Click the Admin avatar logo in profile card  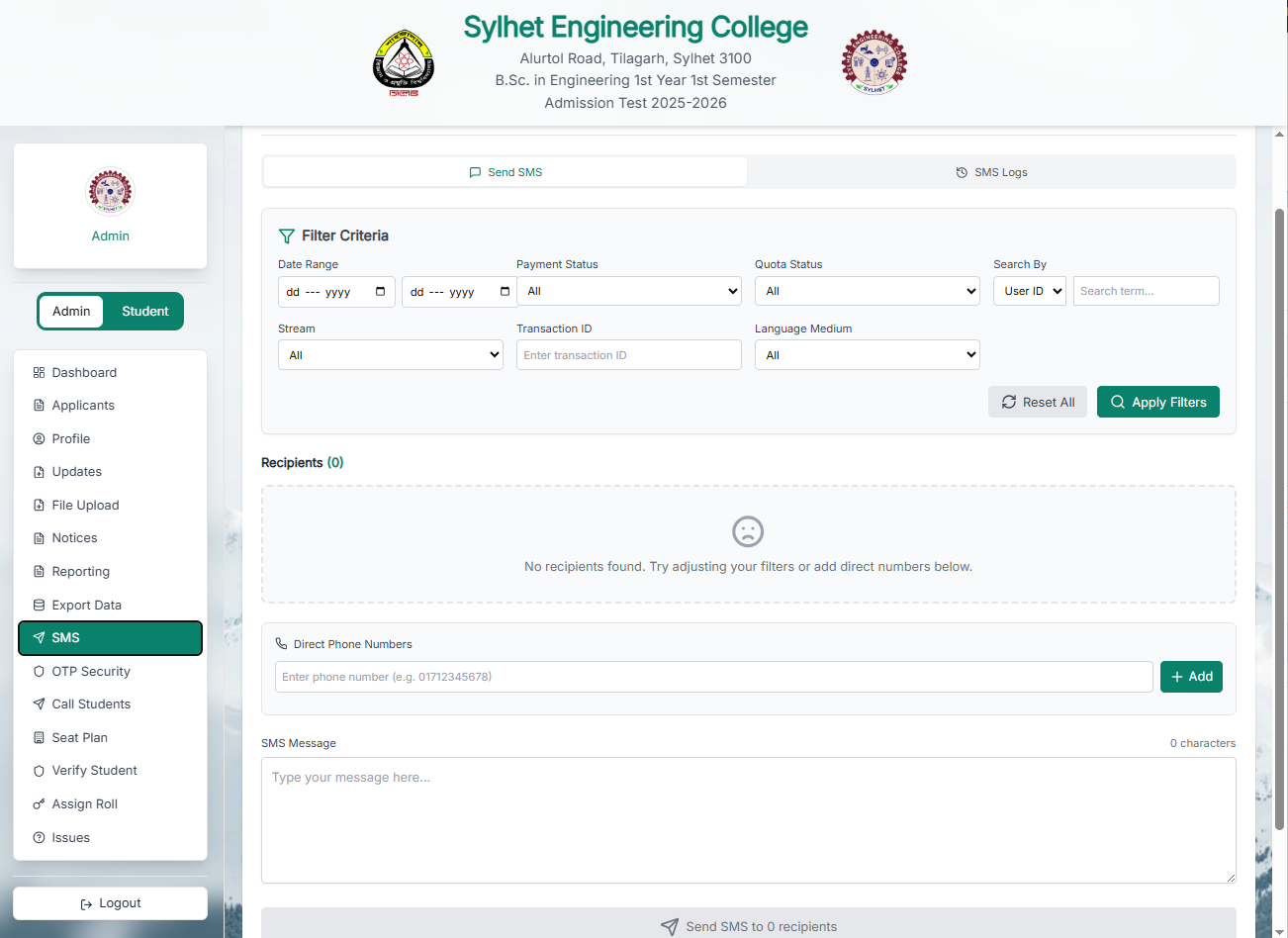point(110,191)
